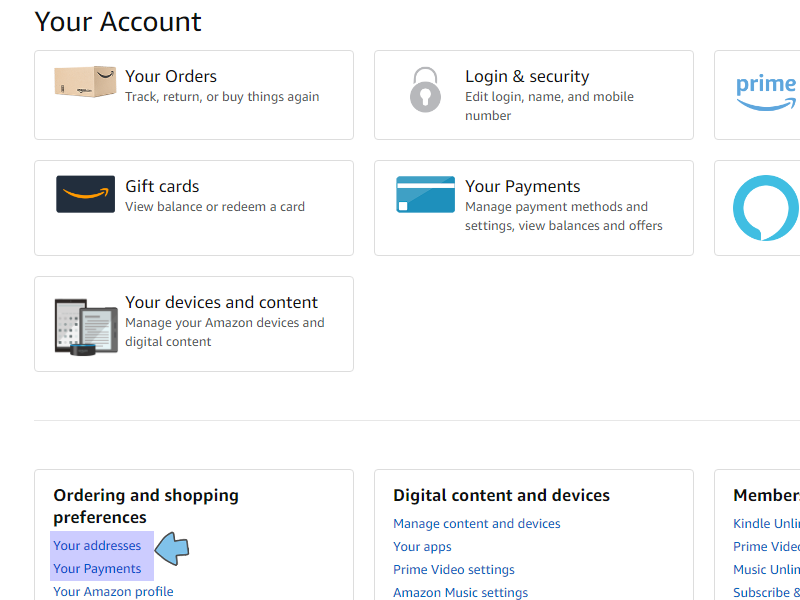Image resolution: width=800 pixels, height=600 pixels.
Task: Open Prime Video settings link
Action: [x=453, y=570]
